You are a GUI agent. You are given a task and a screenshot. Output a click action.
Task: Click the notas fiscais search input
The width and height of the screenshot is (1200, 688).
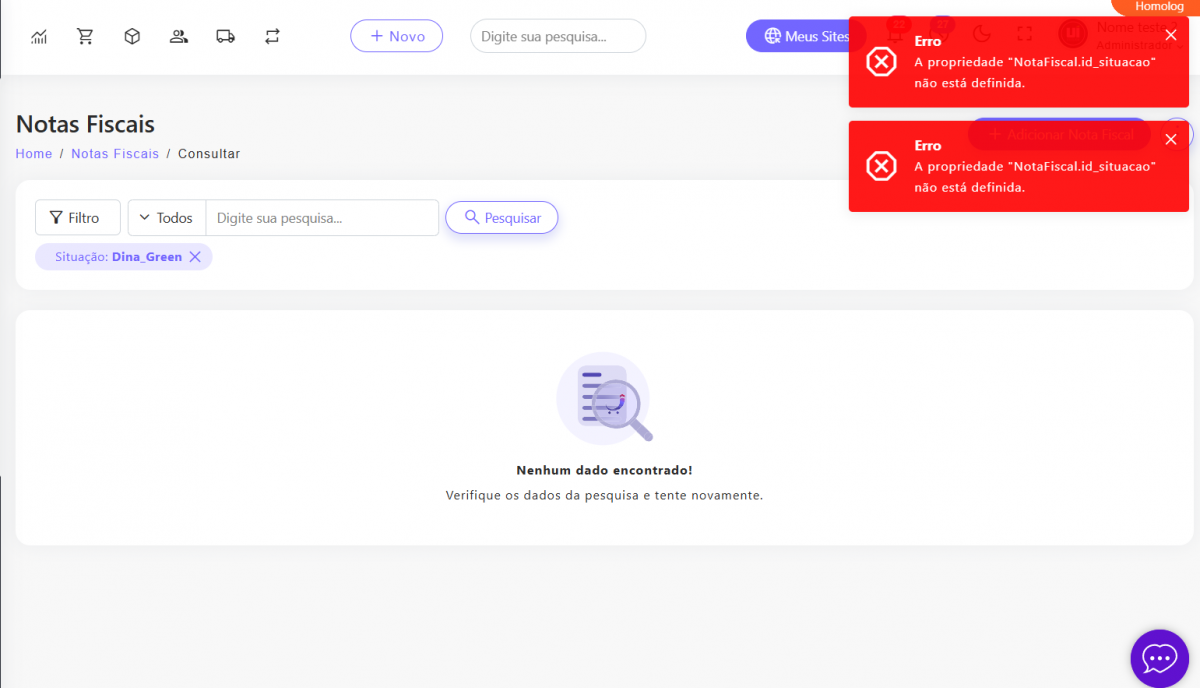click(x=321, y=218)
